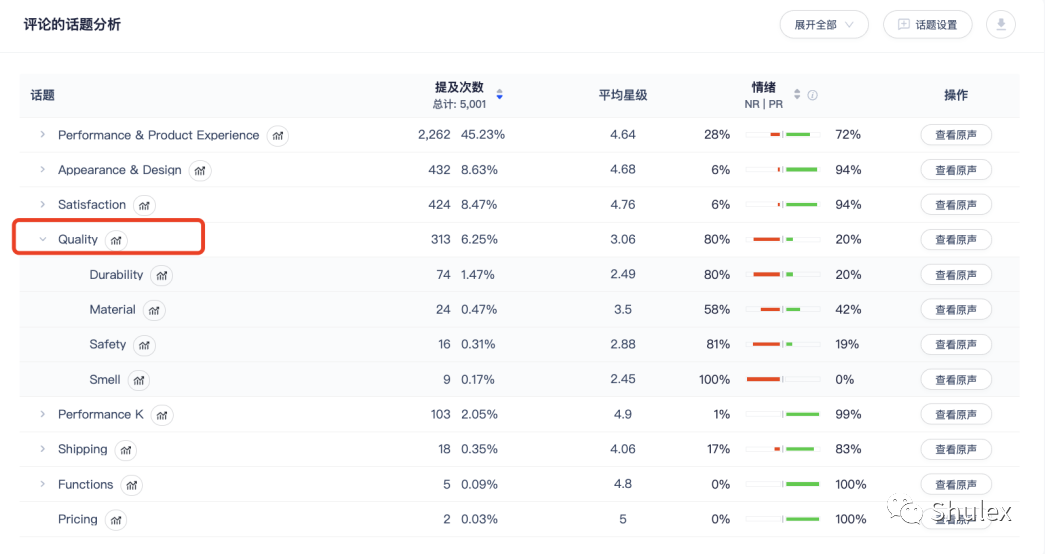Click 查看原声 for Material
1045x554 pixels.
click(x=956, y=309)
